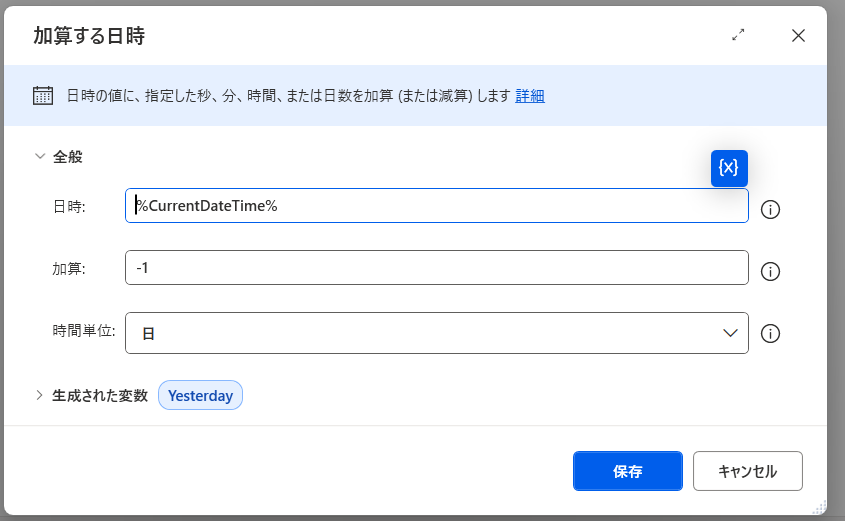Select the Yesterday variable chip
Screen dimensions: 845x521
click(200, 395)
